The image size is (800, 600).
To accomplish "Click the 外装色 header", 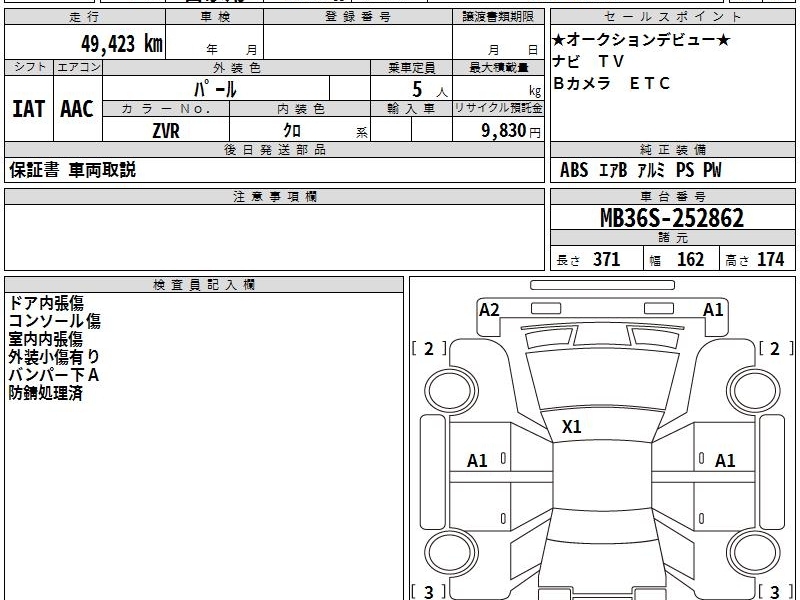I will pyautogui.click(x=236, y=68).
